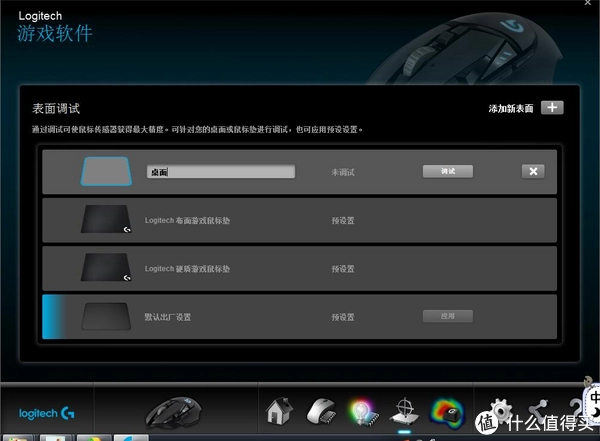Select Logitech 布面游戏鼠标垫 thumbnail
This screenshot has height=441, width=600.
click(x=106, y=219)
